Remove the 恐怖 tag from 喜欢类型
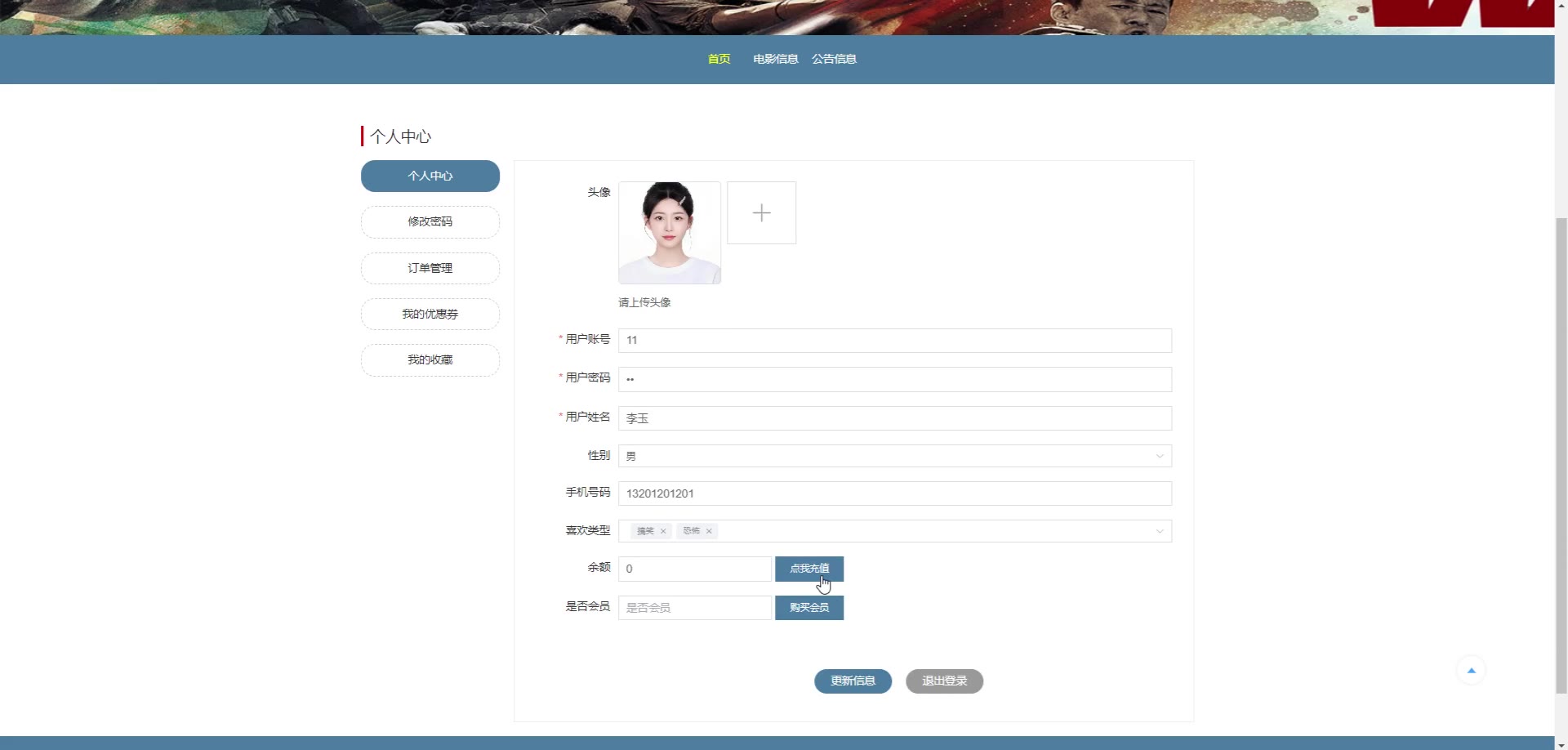 coord(709,531)
